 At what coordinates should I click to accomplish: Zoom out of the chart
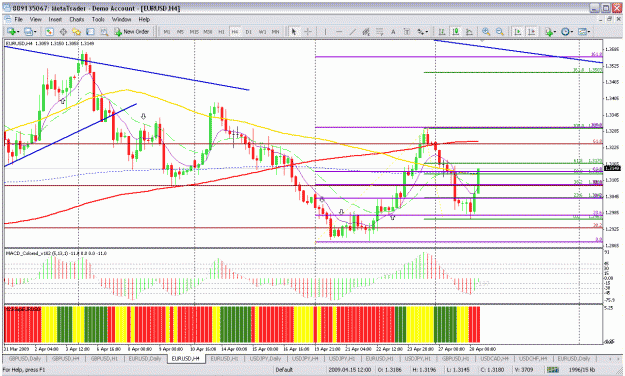click(x=500, y=31)
